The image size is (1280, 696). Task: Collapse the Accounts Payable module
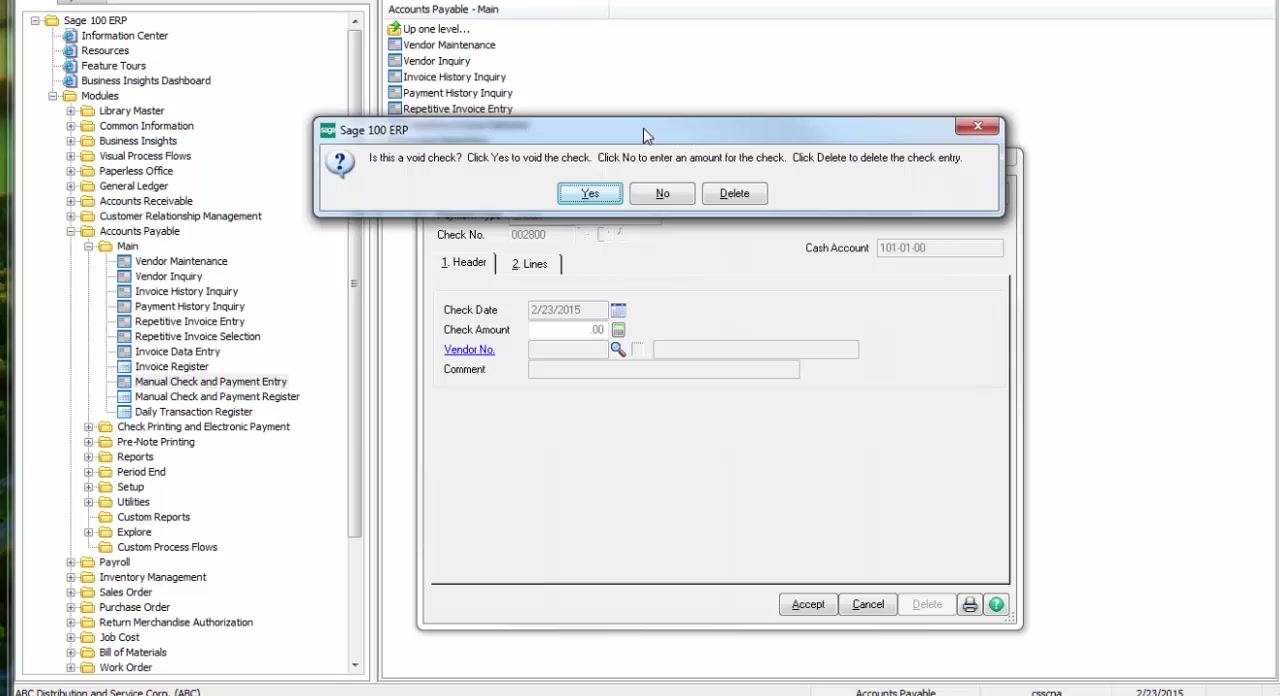click(x=71, y=231)
